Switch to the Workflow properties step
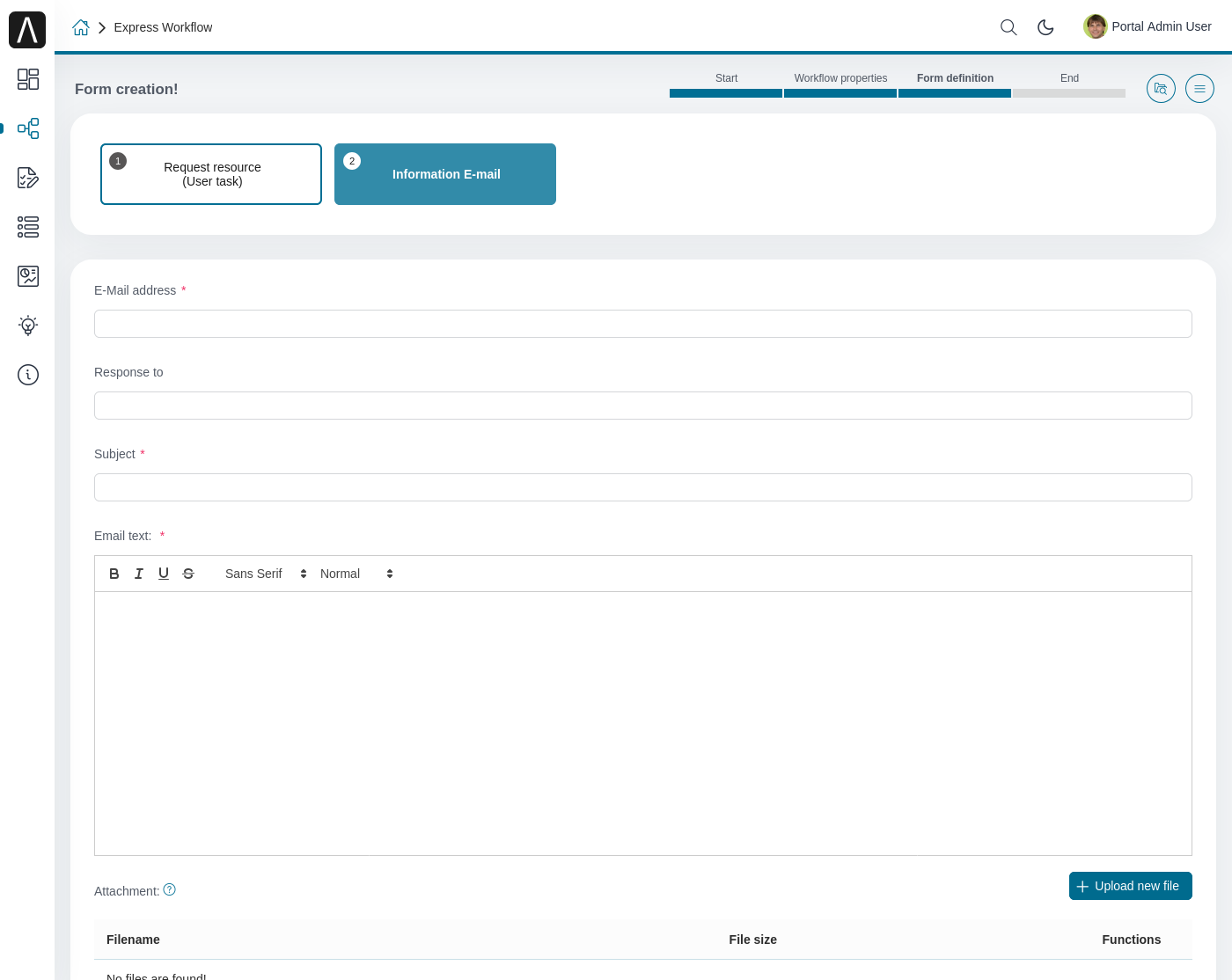Viewport: 1232px width, 980px height. pyautogui.click(x=840, y=78)
